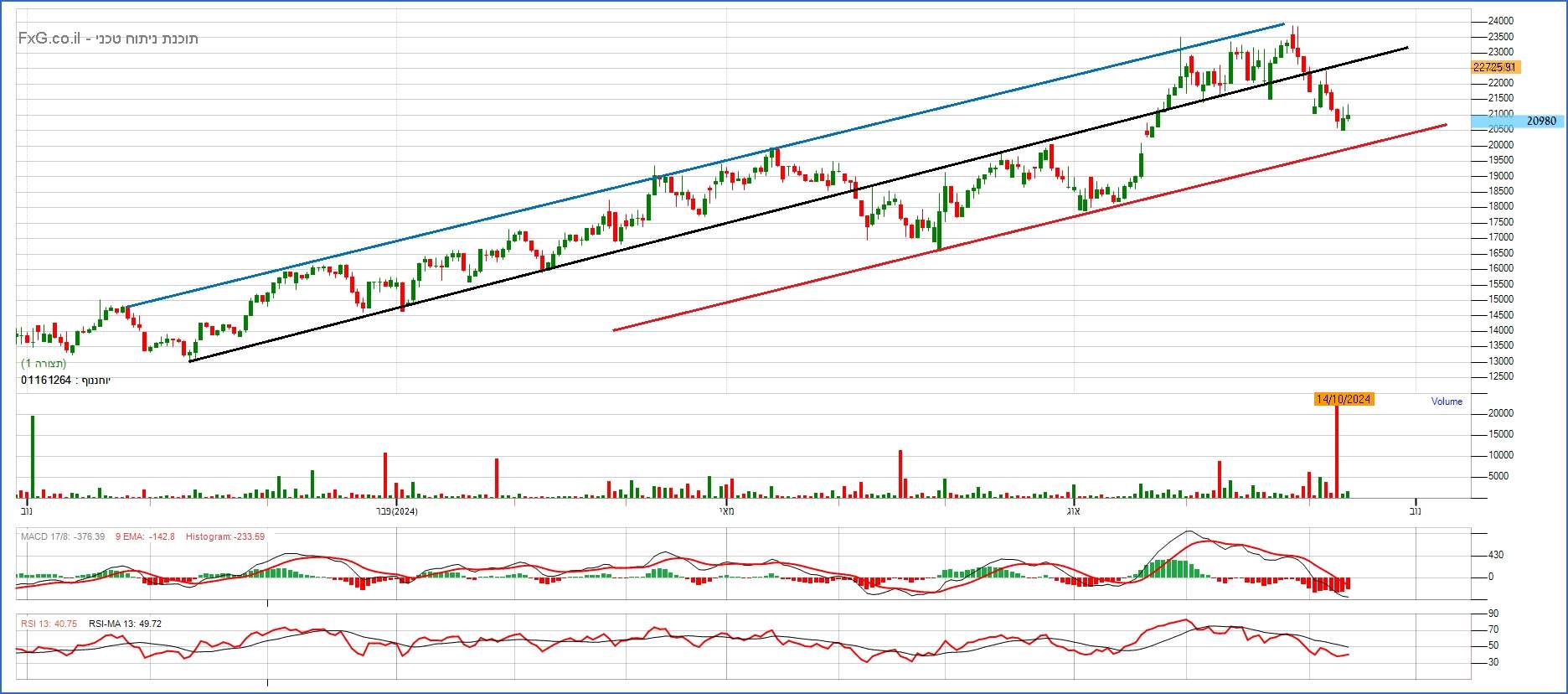1568x694 pixels.
Task: Click the 90 RSI axis label
Action: (x=1493, y=614)
